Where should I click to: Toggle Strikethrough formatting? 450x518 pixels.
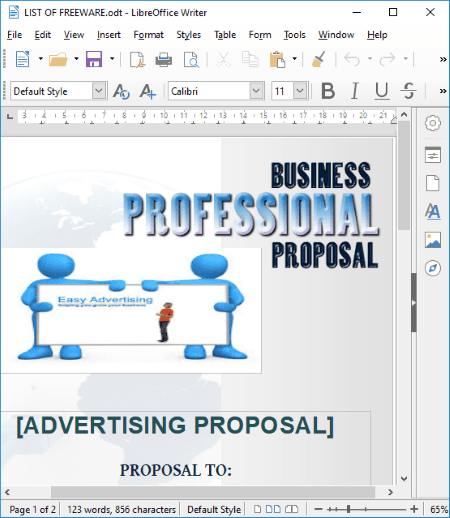[x=408, y=91]
